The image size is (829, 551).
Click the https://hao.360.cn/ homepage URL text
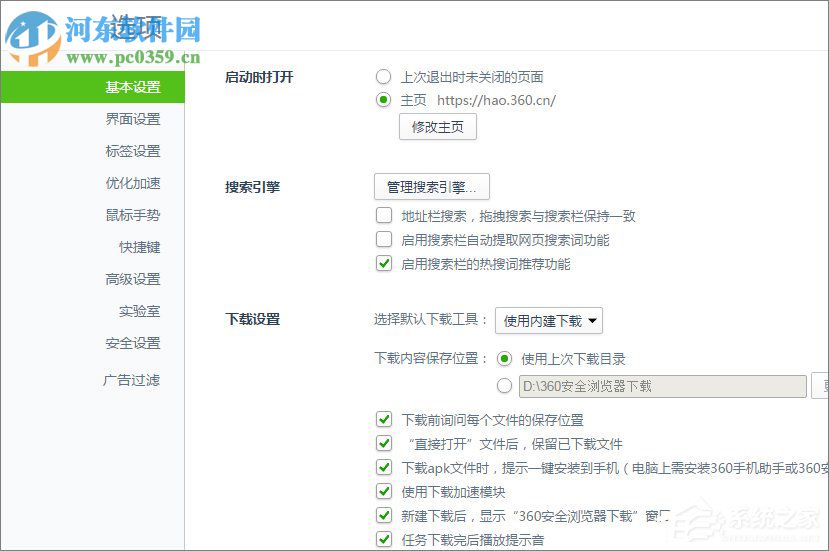pyautogui.click(x=496, y=100)
